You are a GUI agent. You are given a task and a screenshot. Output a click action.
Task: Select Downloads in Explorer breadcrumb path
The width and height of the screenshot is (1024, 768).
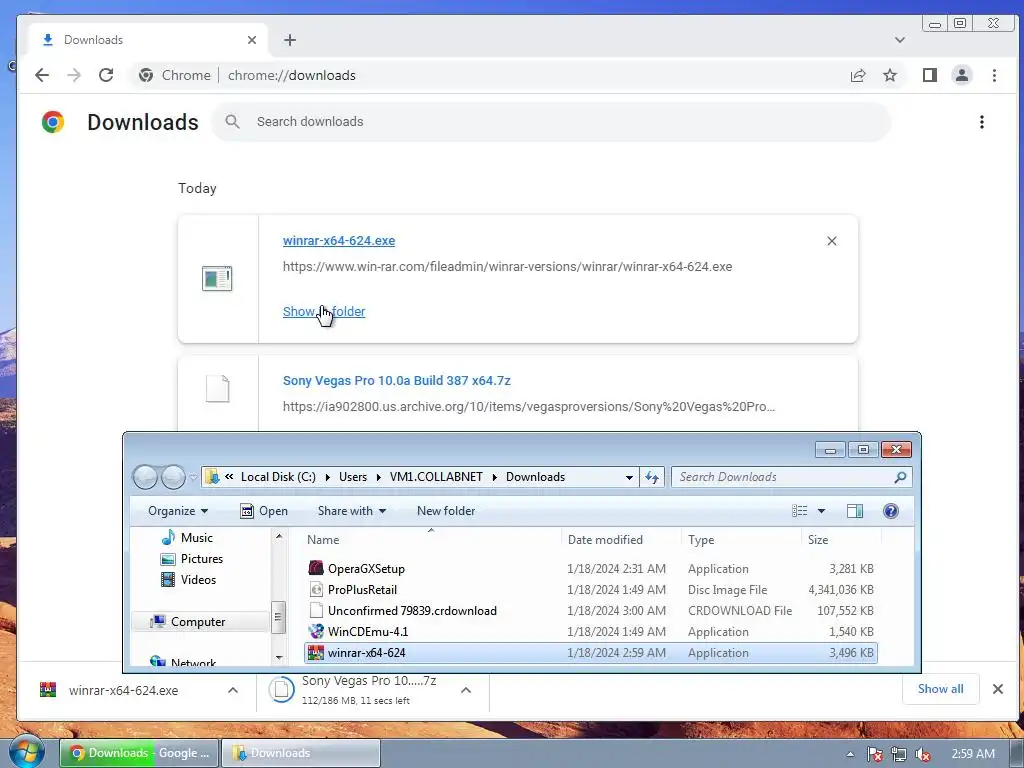click(x=536, y=477)
